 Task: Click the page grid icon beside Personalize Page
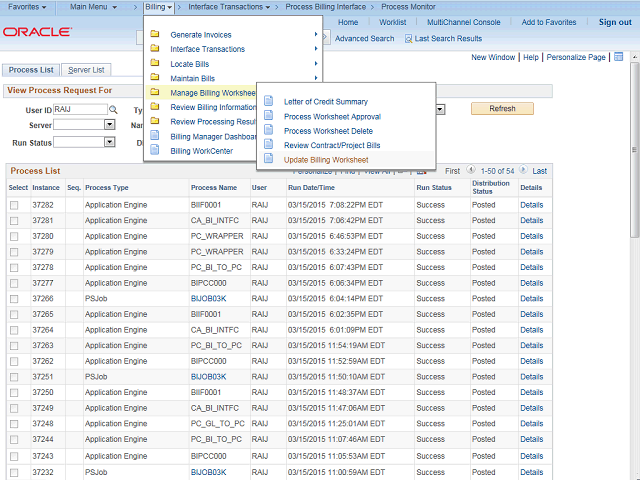pos(619,57)
